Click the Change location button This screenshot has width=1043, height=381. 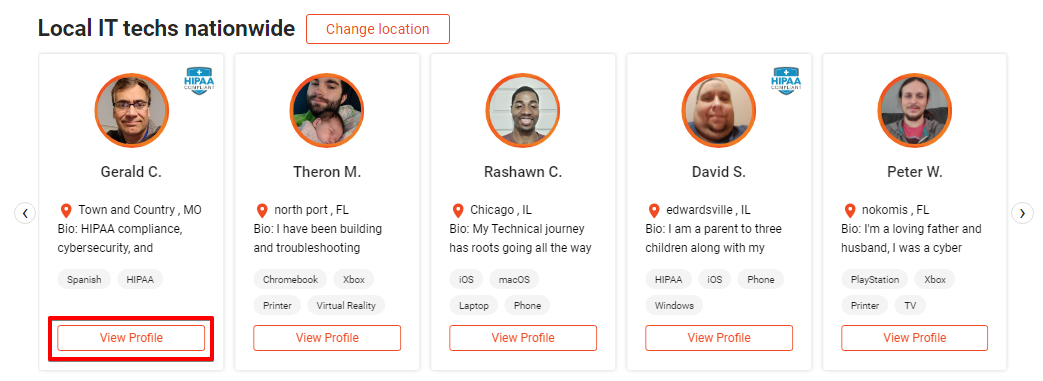pos(378,29)
